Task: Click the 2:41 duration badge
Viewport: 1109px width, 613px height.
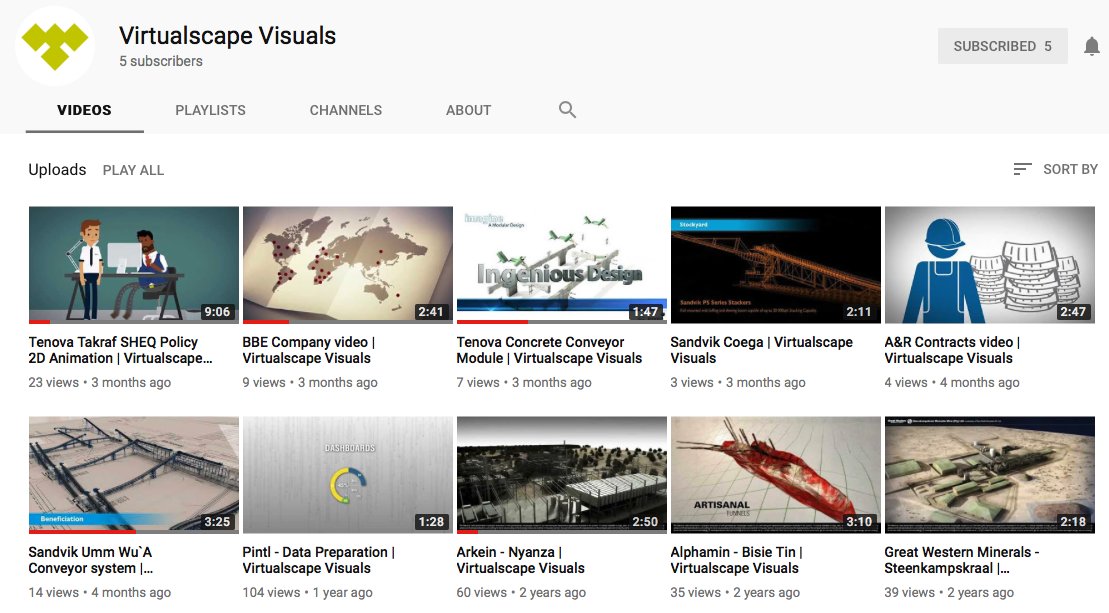Action: pyautogui.click(x=431, y=312)
